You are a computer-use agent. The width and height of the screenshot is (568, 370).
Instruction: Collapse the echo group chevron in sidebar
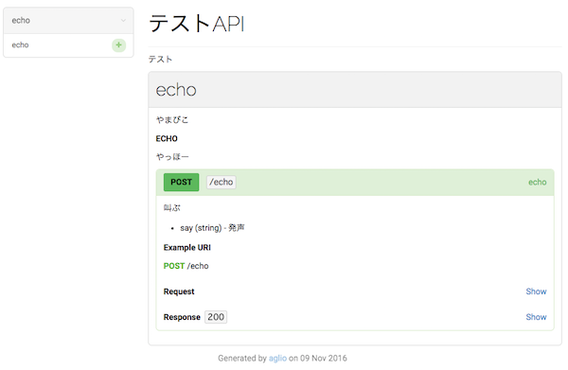[123, 20]
